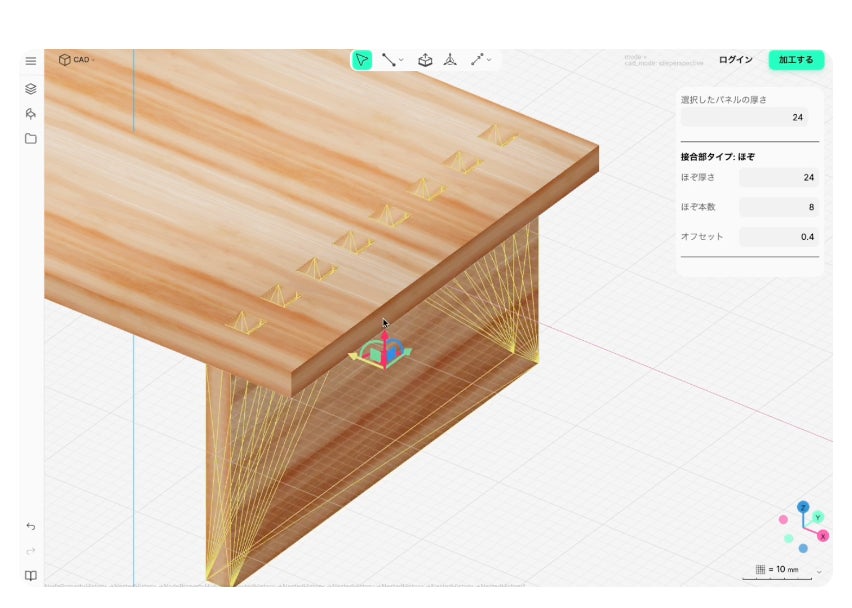Click the pink X axis gizmo handle
Viewport: 852px width, 608px height.
[823, 537]
